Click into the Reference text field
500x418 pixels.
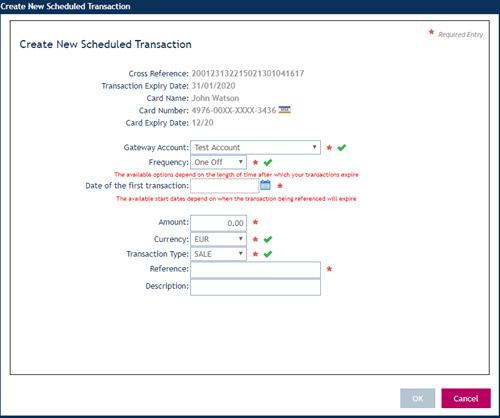pyautogui.click(x=255, y=270)
